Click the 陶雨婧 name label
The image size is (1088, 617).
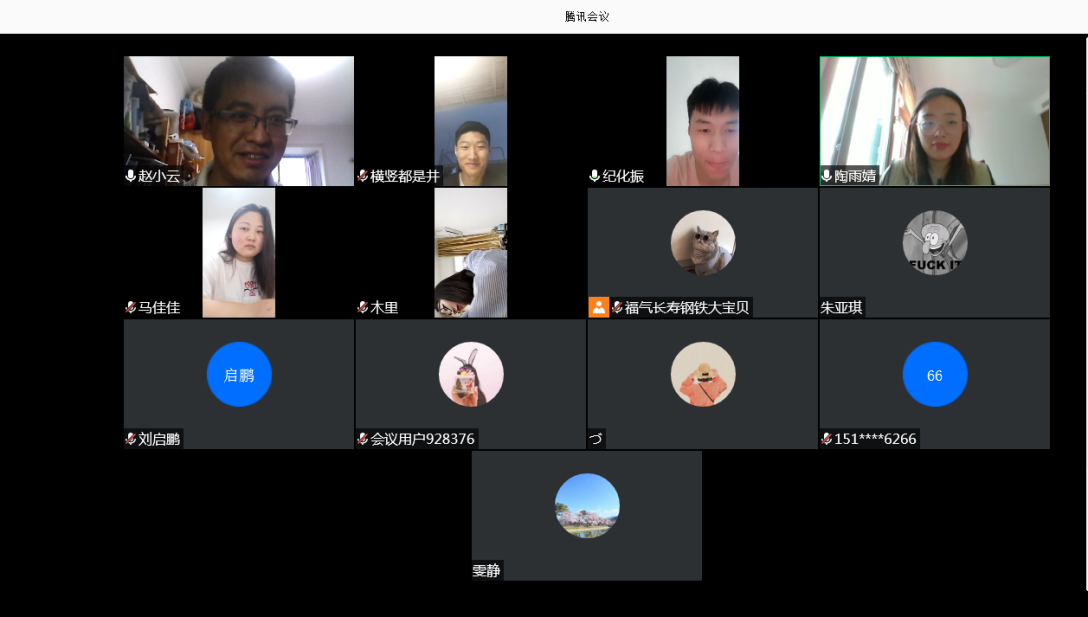[855, 176]
